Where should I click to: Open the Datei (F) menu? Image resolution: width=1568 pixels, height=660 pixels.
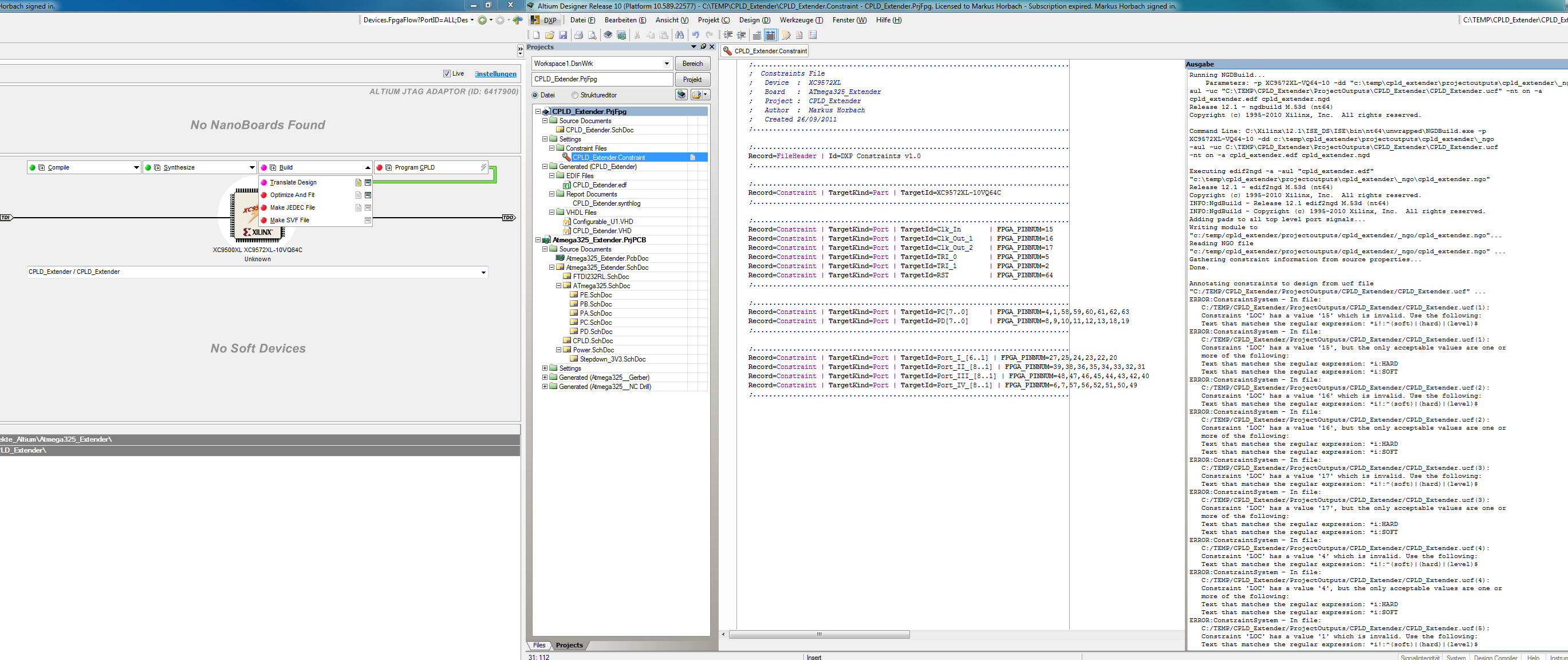pos(582,20)
